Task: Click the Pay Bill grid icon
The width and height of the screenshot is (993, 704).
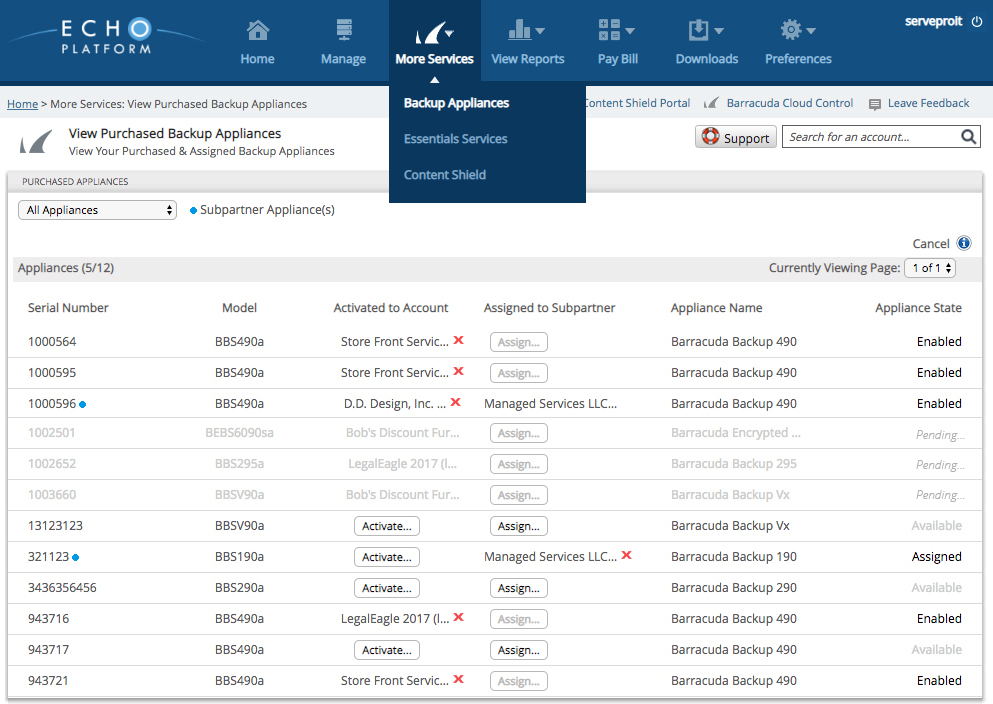Action: pyautogui.click(x=609, y=30)
